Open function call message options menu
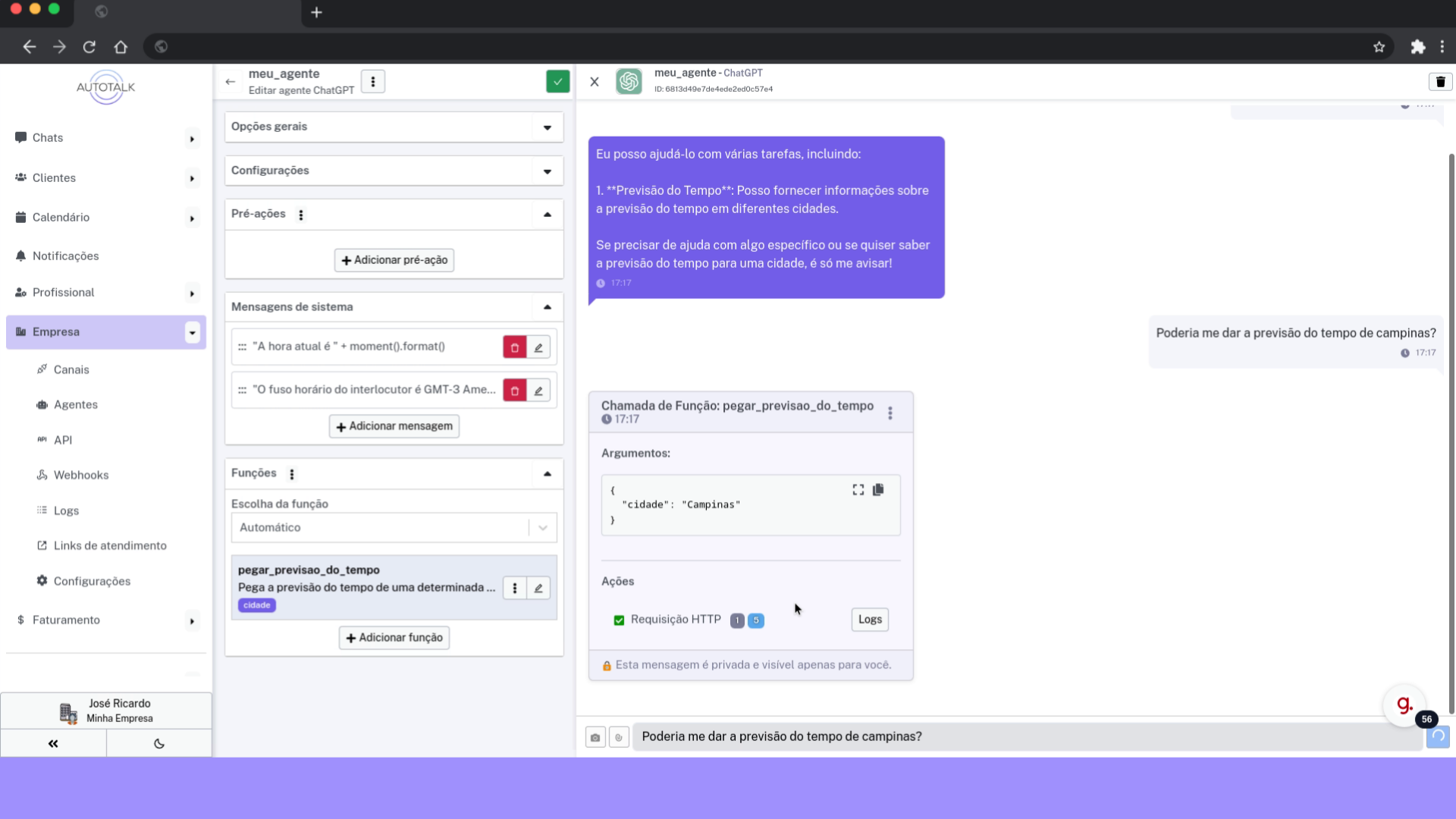1456x819 pixels. 890,413
